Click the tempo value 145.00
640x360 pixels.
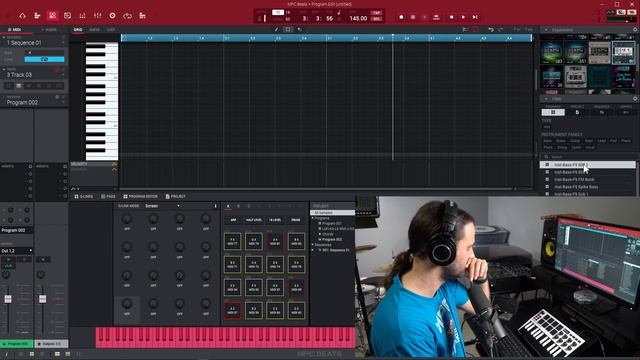[x=358, y=18]
